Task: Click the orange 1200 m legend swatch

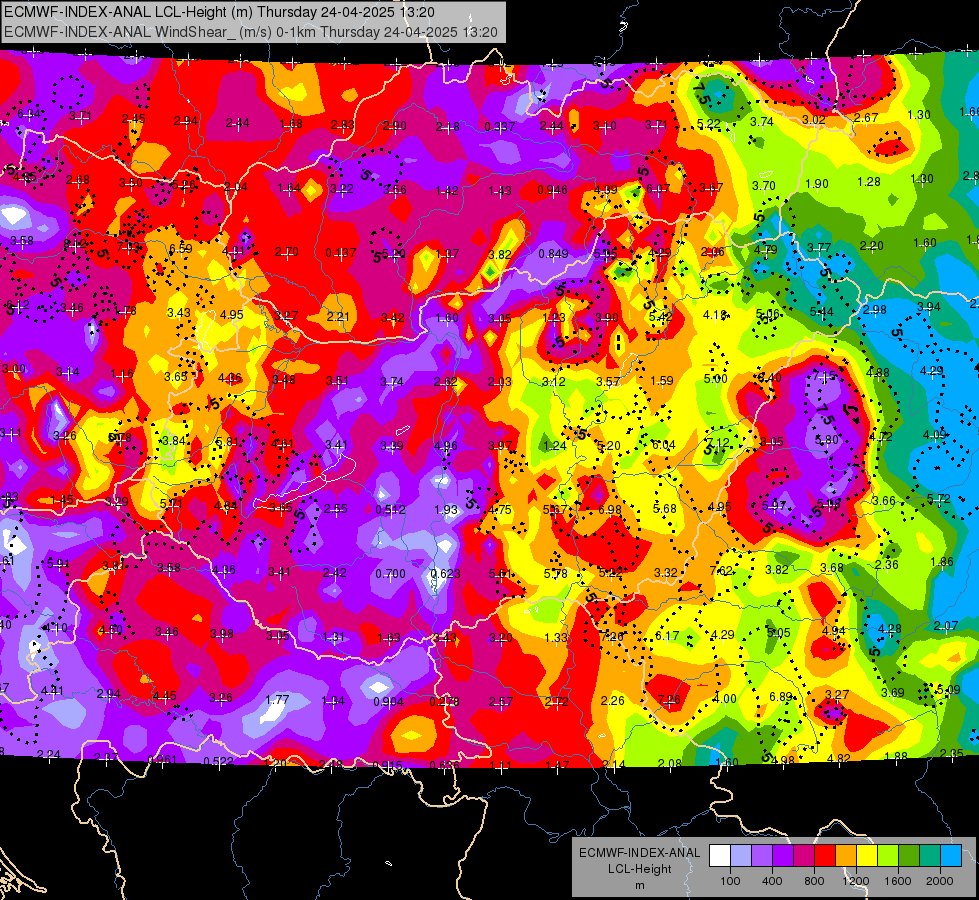Action: [846, 856]
